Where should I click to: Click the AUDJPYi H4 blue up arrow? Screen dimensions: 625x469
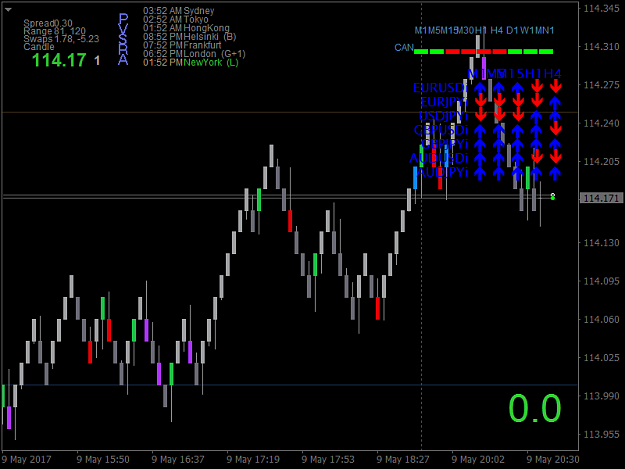(555, 173)
